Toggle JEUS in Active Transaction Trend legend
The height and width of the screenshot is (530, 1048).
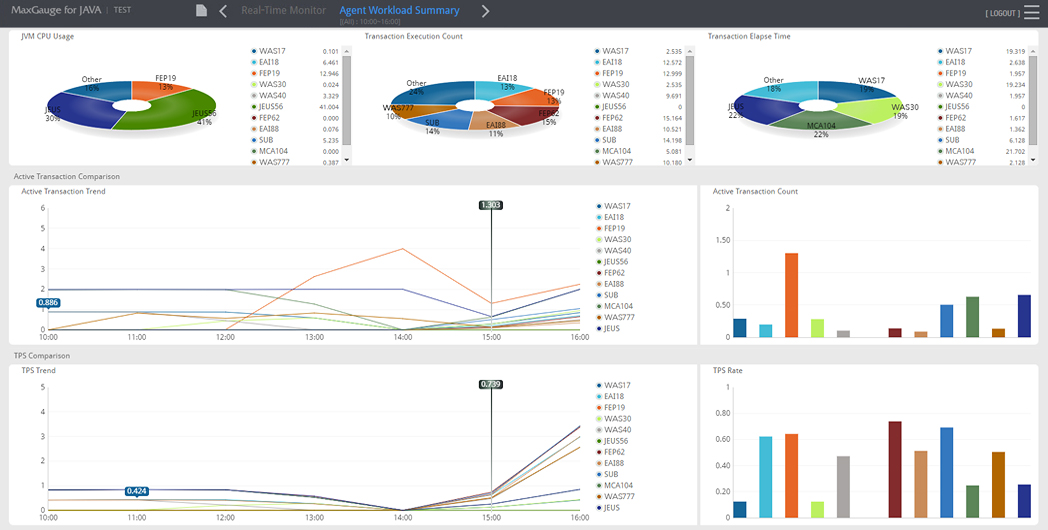[610, 329]
